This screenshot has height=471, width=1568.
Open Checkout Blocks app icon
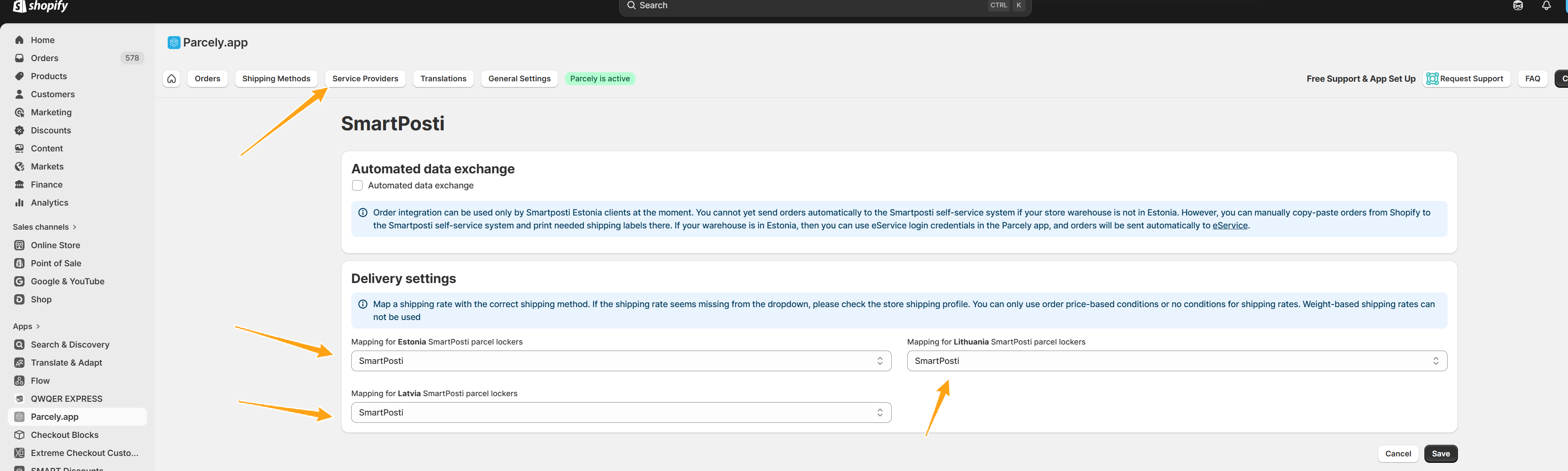point(19,435)
